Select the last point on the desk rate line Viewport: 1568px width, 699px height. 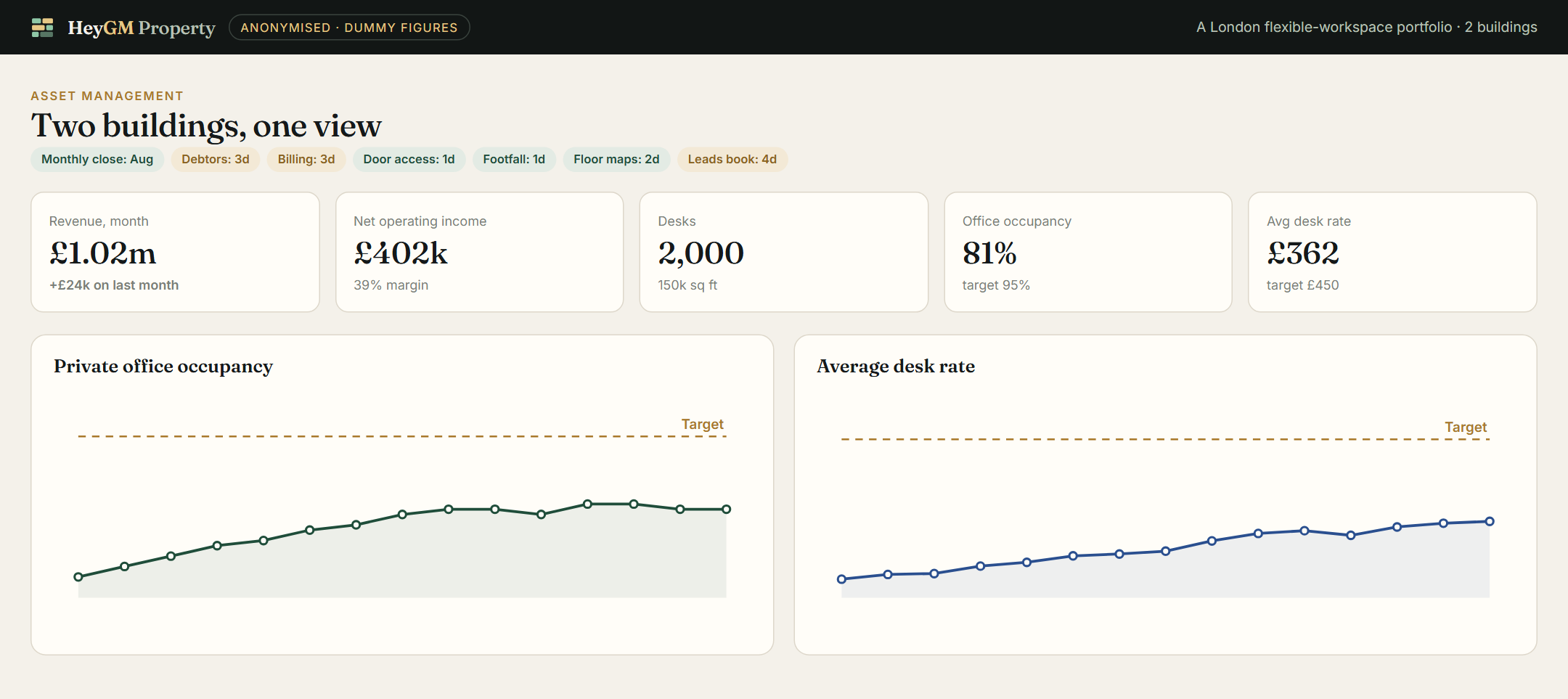pos(1490,521)
